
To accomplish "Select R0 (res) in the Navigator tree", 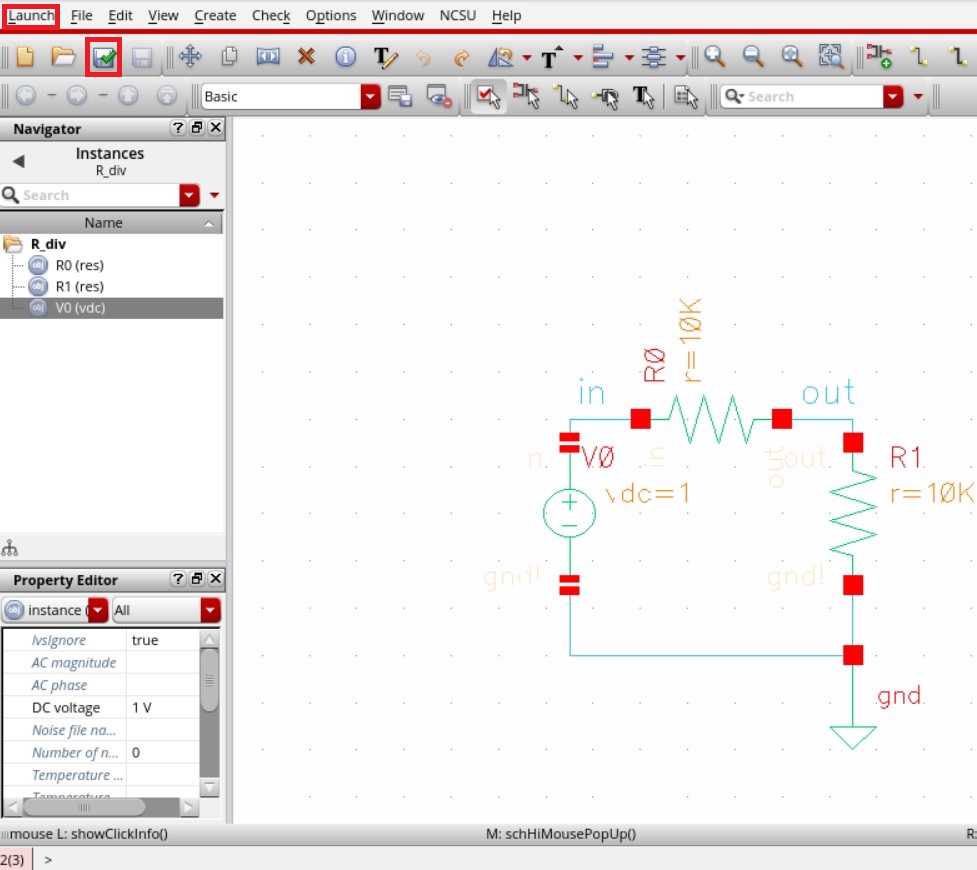I will pos(79,265).
